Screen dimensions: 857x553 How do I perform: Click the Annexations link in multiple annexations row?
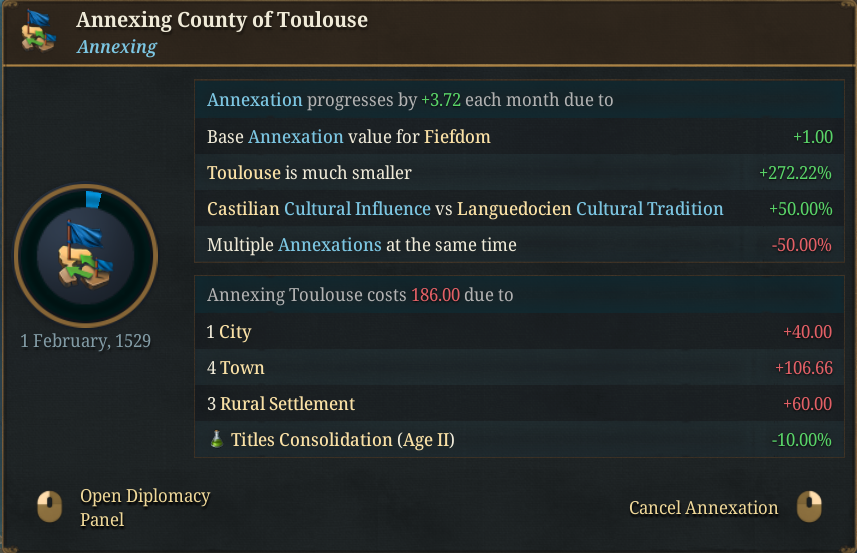329,245
